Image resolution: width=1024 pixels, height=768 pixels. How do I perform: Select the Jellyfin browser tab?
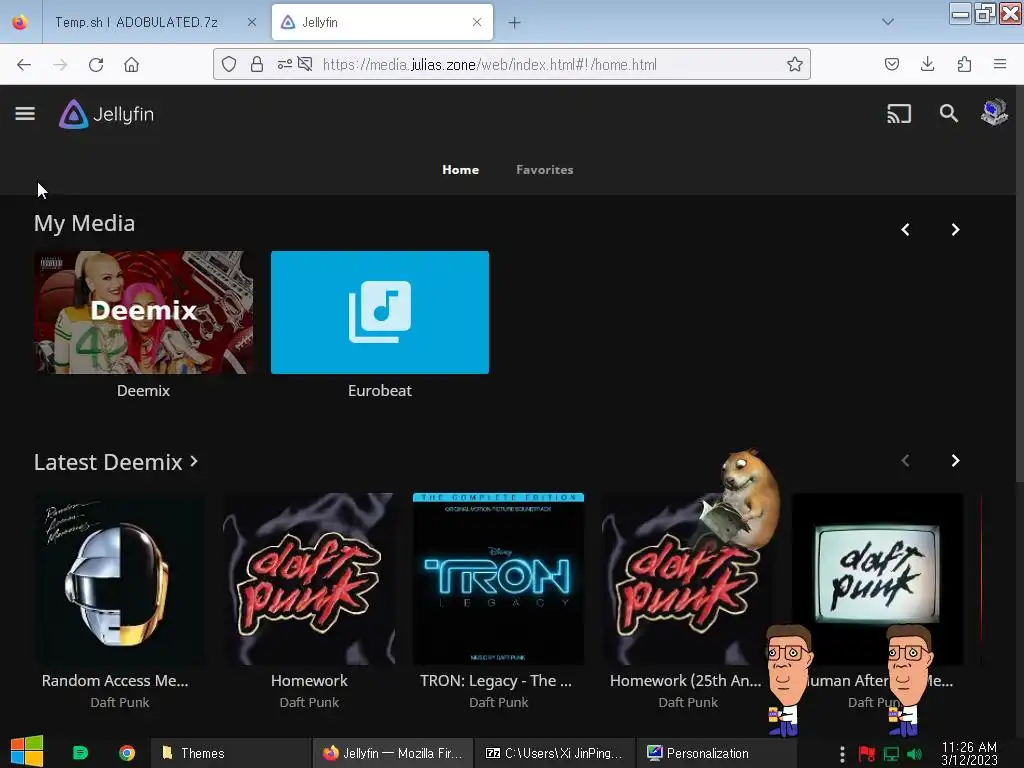(x=382, y=22)
